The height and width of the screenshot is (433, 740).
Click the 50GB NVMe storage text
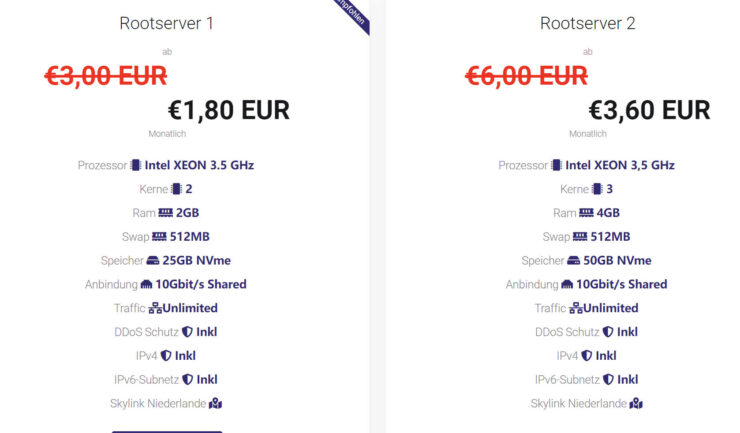click(x=617, y=261)
